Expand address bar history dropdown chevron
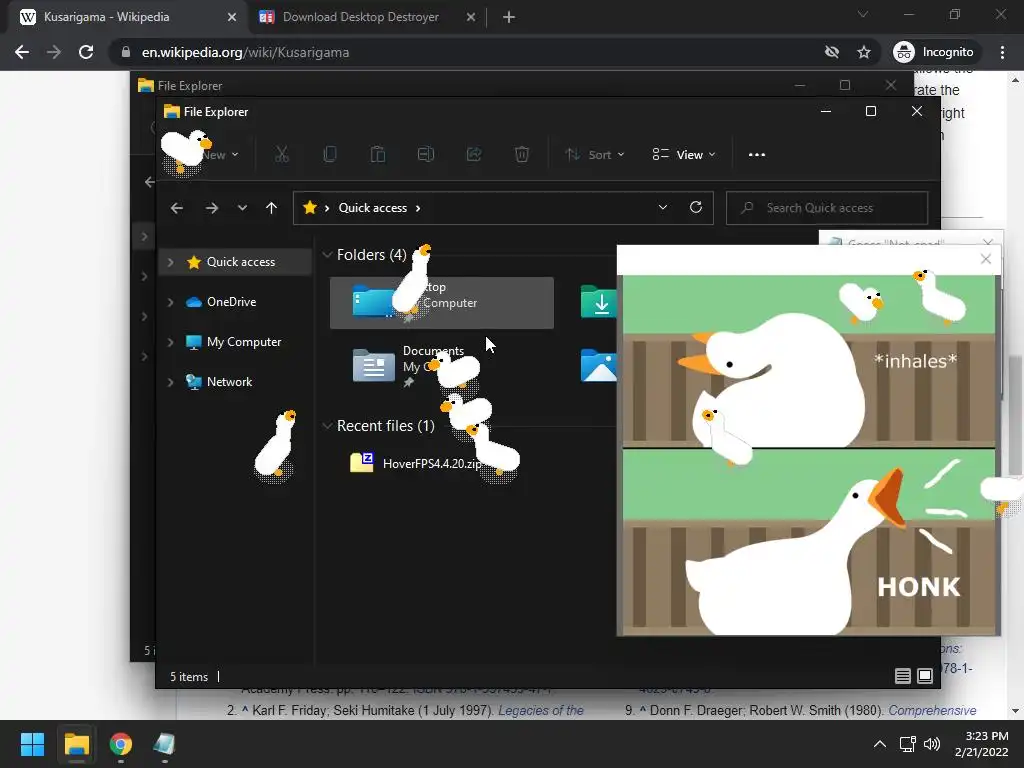The height and width of the screenshot is (768, 1024). [662, 207]
